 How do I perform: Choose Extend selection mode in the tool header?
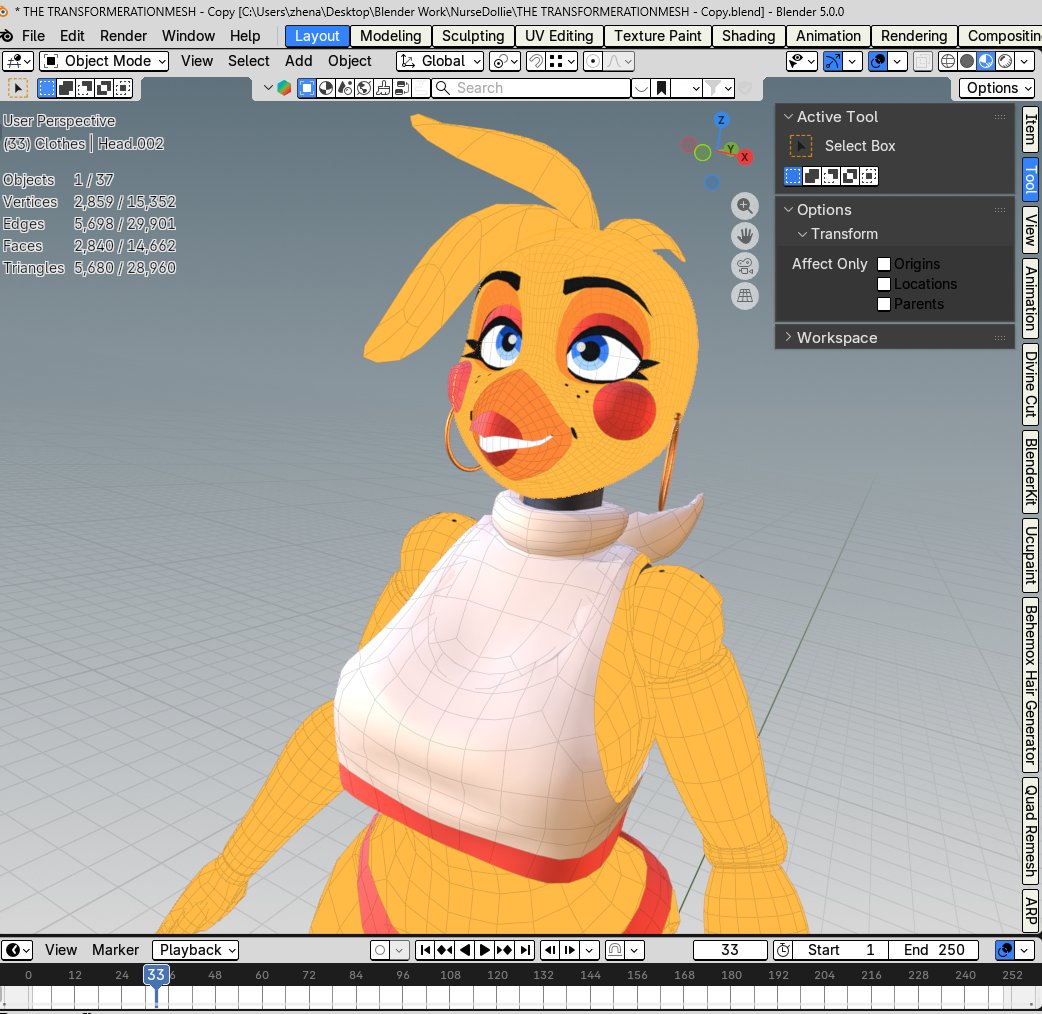click(66, 88)
